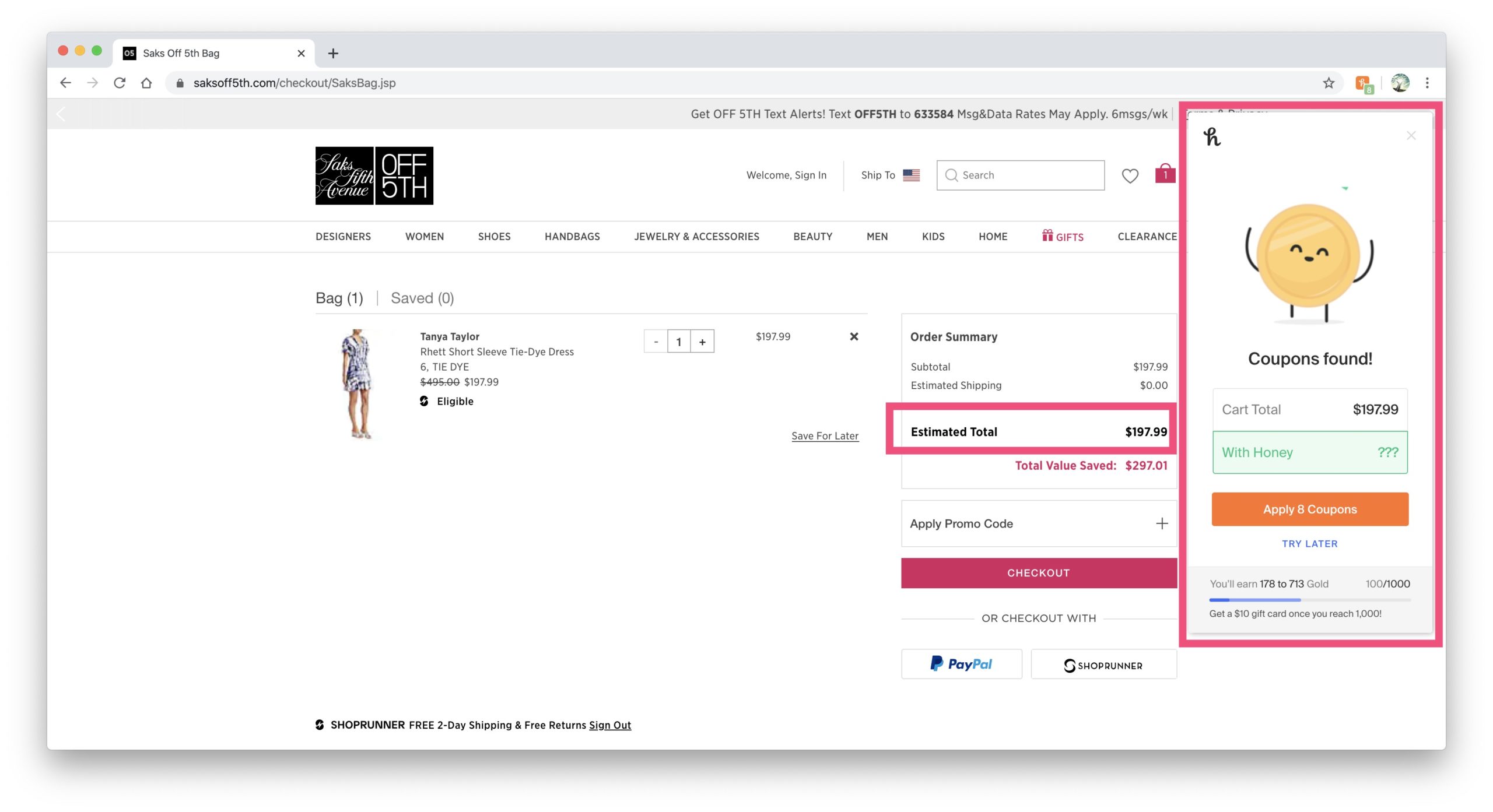This screenshot has height=812, width=1493.
Task: Open the JEWELRY & ACCESSORIES menu
Action: [x=696, y=237]
